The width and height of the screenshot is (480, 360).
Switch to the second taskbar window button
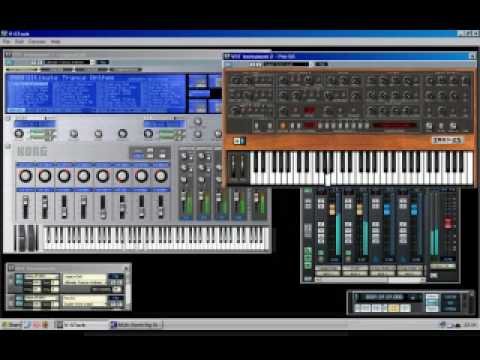coord(136,324)
